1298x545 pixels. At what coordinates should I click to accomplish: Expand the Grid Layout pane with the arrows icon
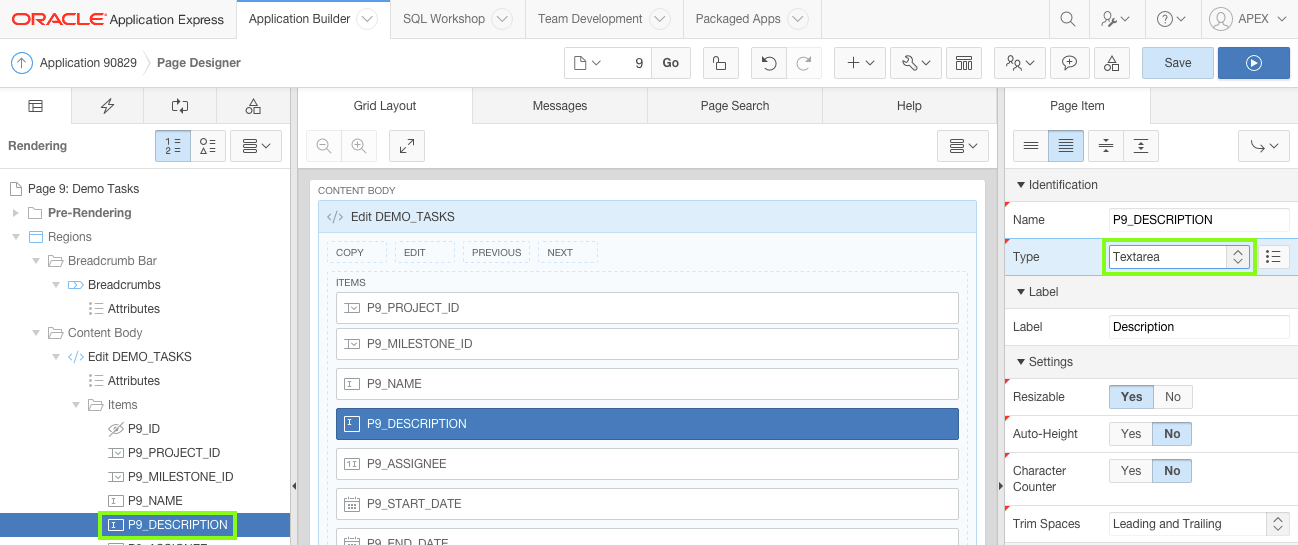407,146
